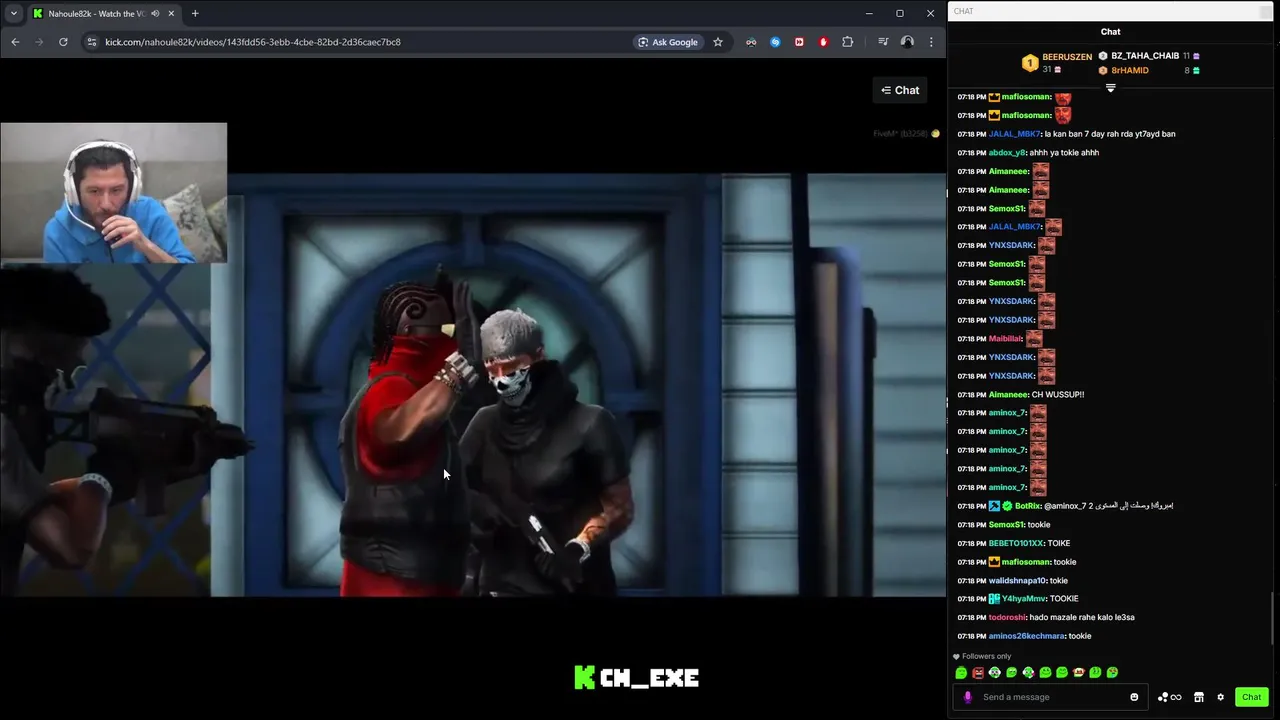Click the streamer webcam overlay

[x=114, y=193]
